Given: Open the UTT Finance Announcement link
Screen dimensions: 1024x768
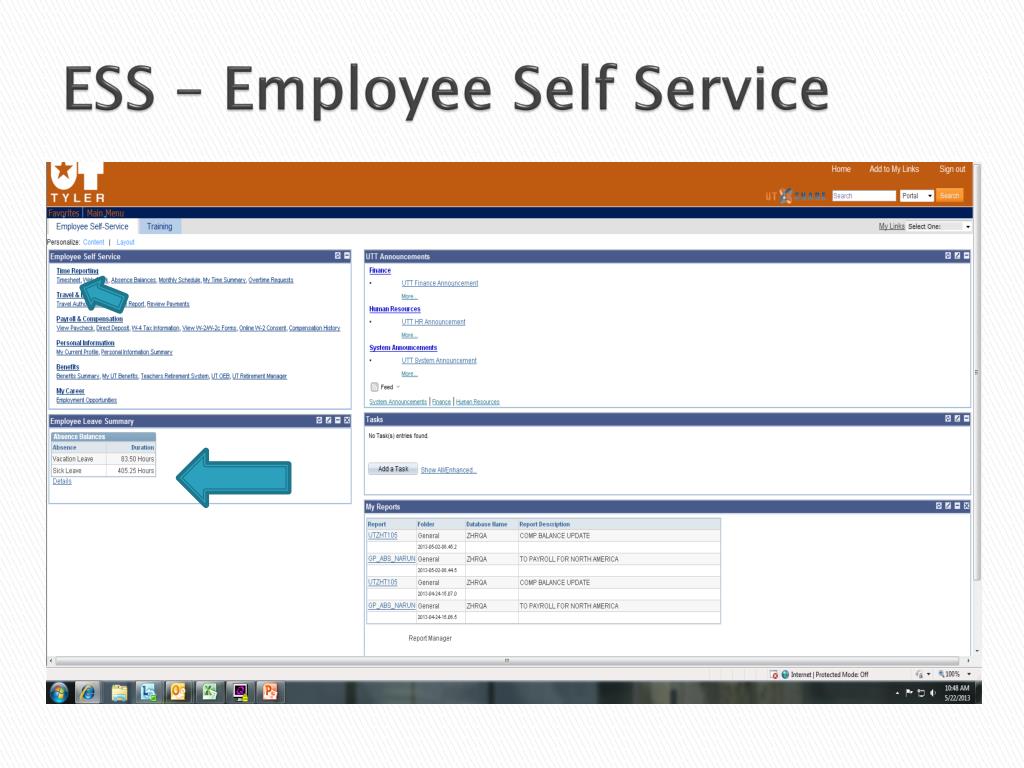Looking at the screenshot, I should pyautogui.click(x=440, y=283).
